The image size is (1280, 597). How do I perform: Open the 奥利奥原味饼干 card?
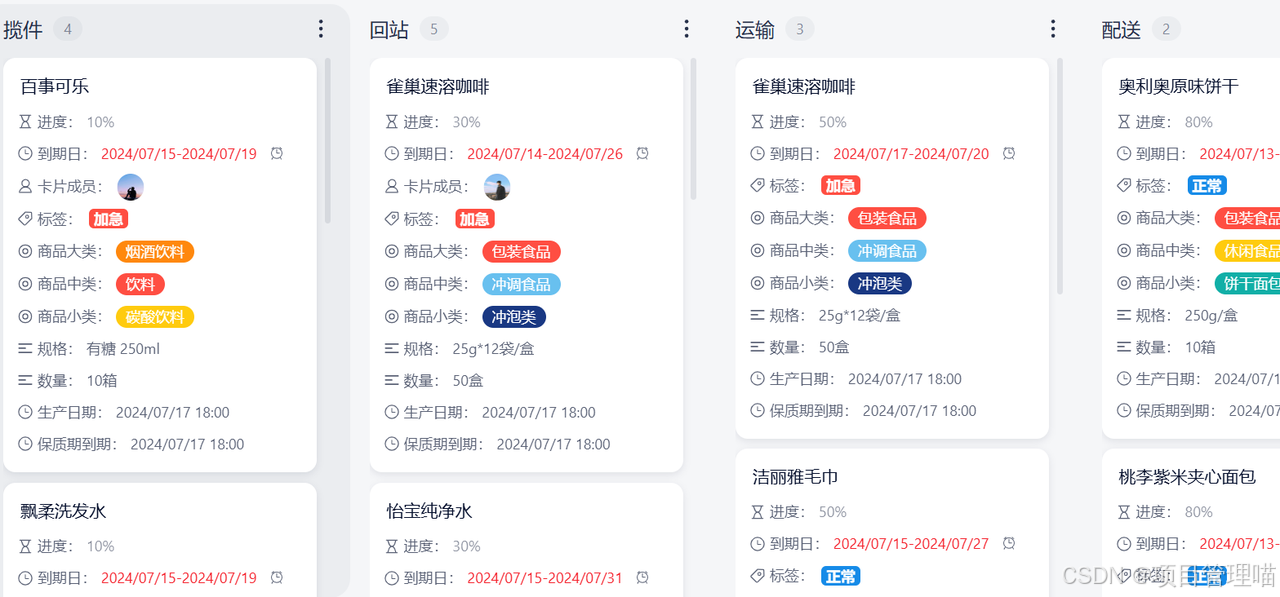pyautogui.click(x=1191, y=248)
